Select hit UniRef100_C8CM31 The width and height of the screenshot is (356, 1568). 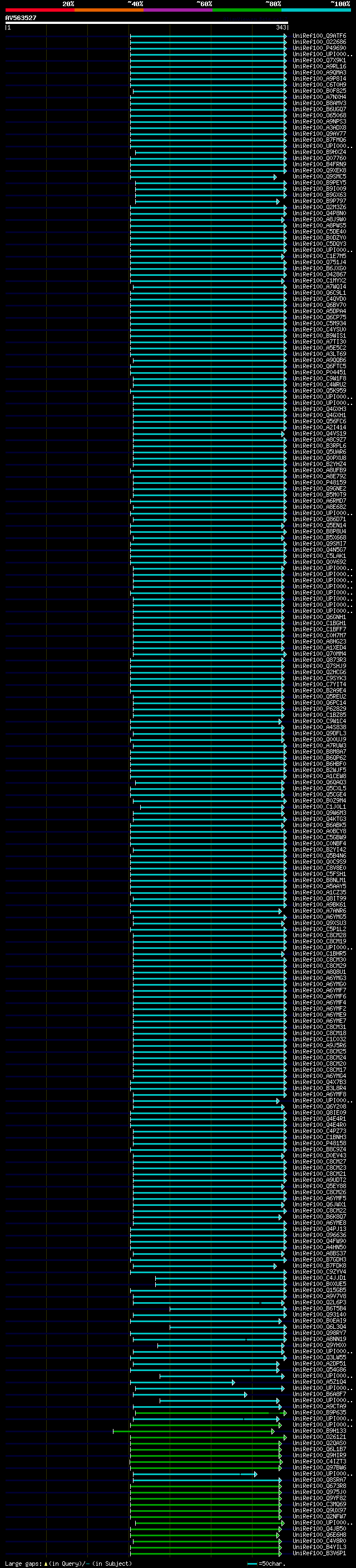319,1027
